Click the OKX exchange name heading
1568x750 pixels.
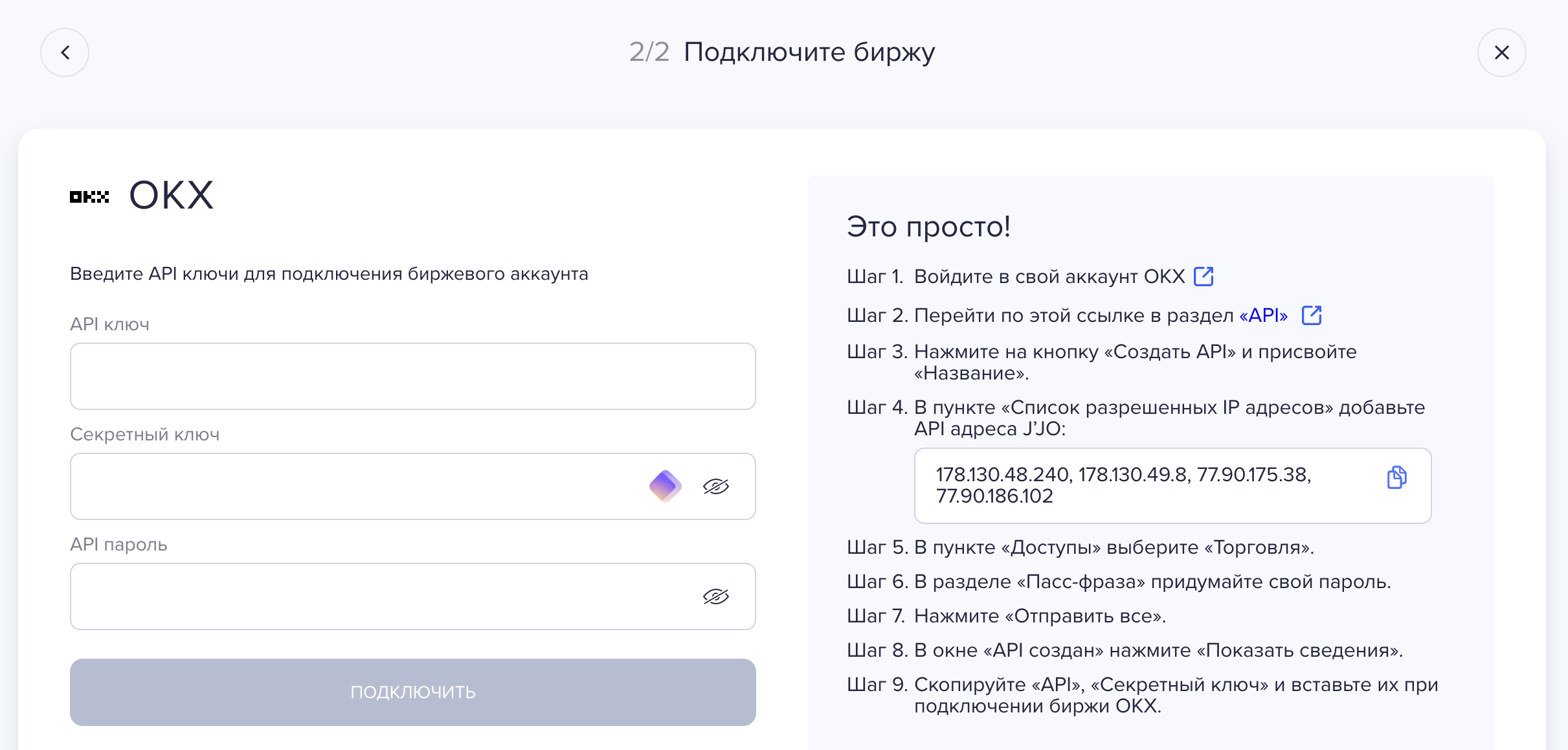click(x=171, y=195)
